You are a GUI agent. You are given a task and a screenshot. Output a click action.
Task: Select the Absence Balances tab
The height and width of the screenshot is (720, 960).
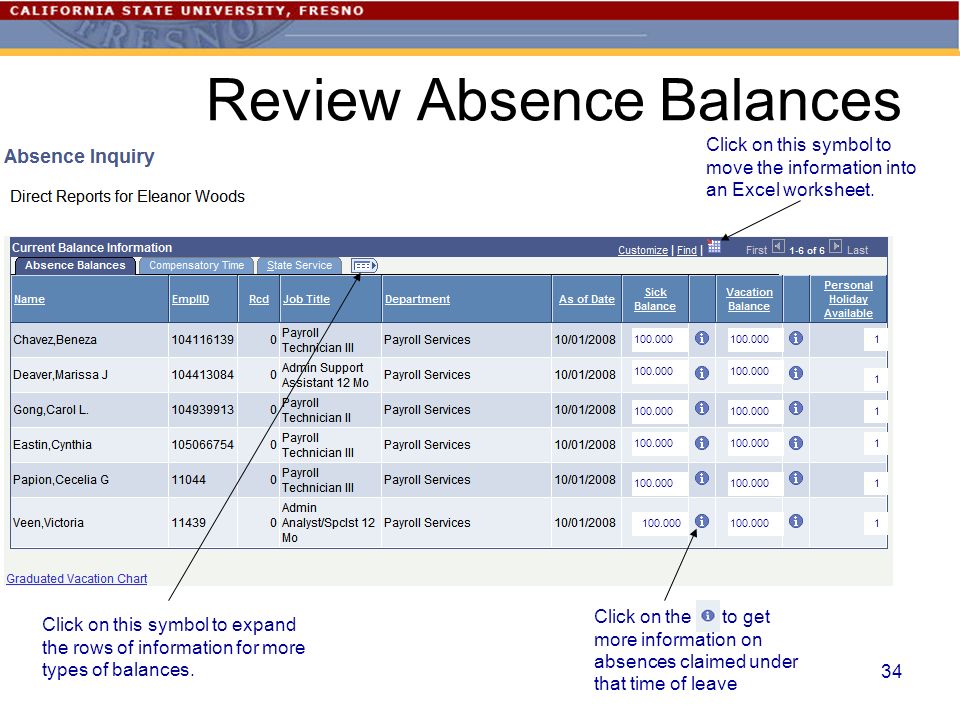(75, 266)
